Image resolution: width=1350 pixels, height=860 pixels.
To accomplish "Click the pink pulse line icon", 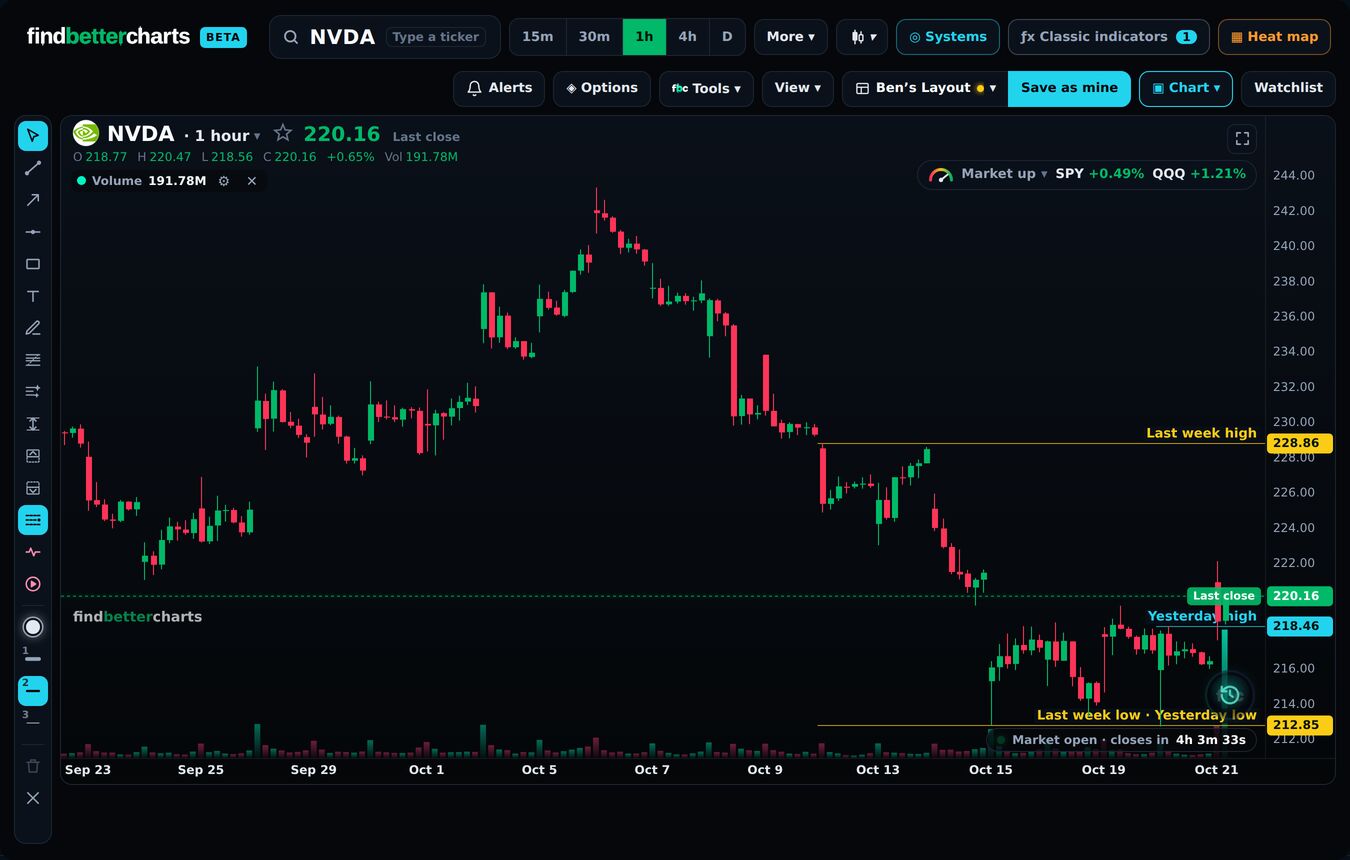I will coord(33,552).
